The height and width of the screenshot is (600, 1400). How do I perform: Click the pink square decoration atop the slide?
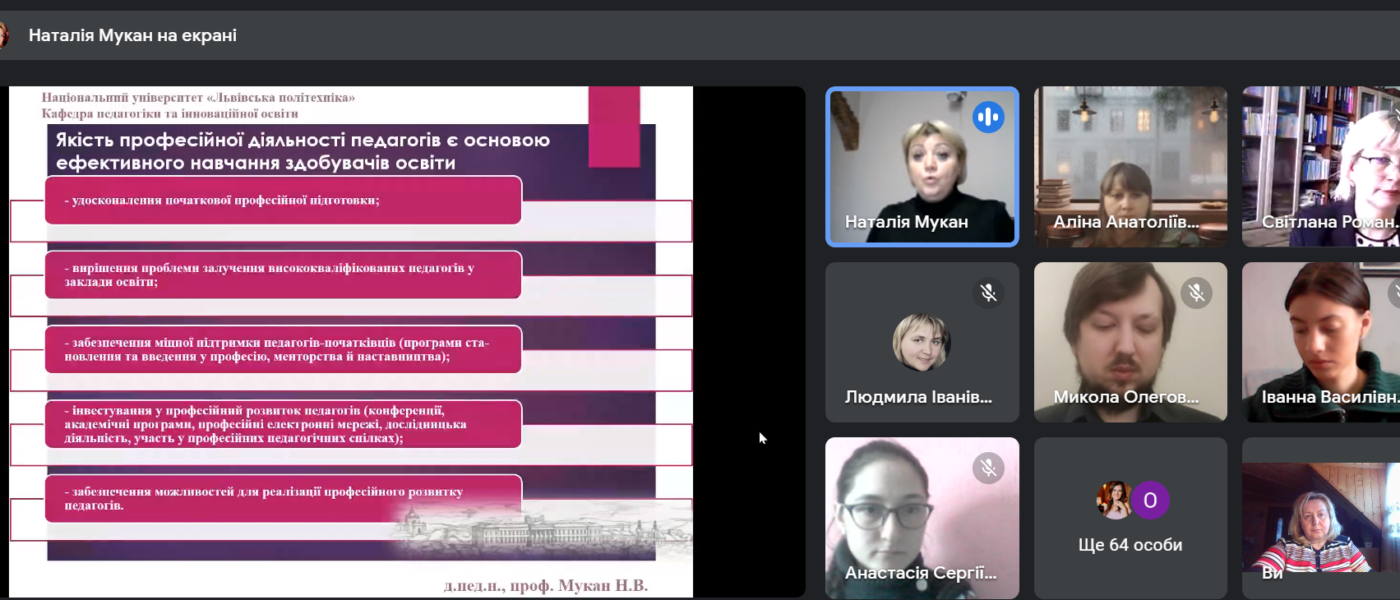pos(614,125)
